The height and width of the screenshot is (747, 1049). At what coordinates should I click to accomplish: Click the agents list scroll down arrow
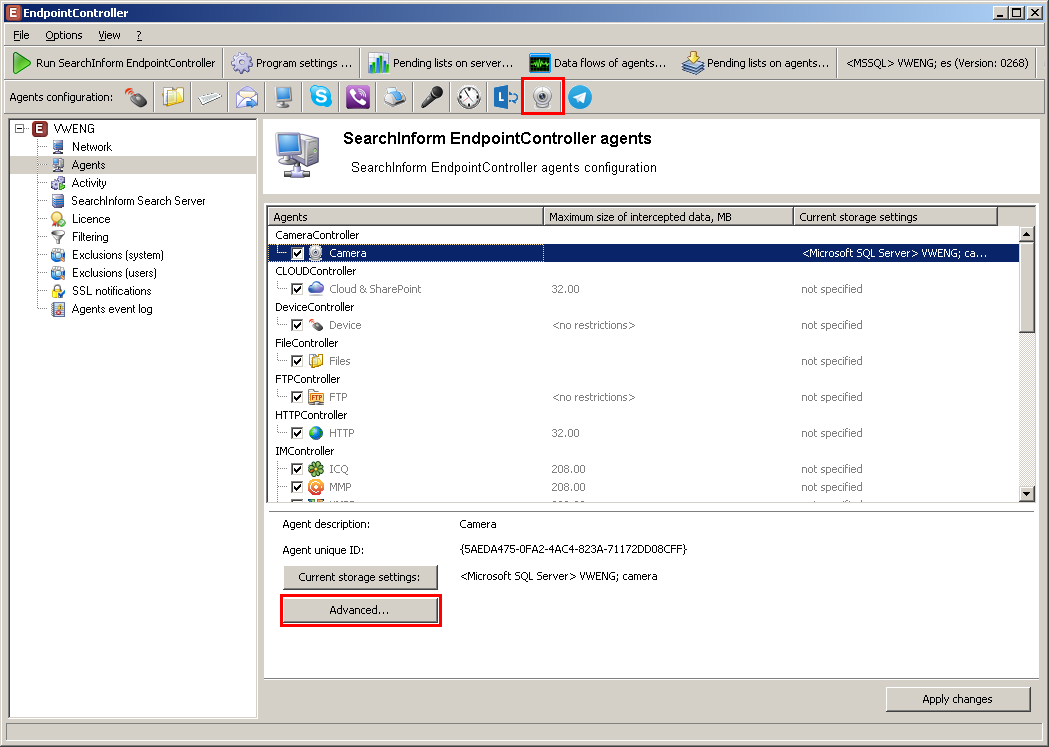coord(1027,494)
